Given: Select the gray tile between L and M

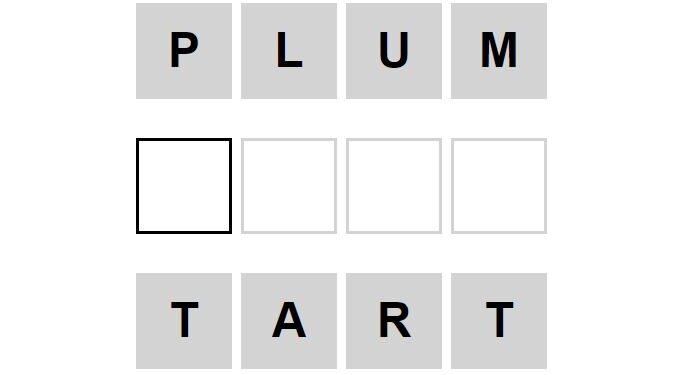Looking at the screenshot, I should [394, 51].
